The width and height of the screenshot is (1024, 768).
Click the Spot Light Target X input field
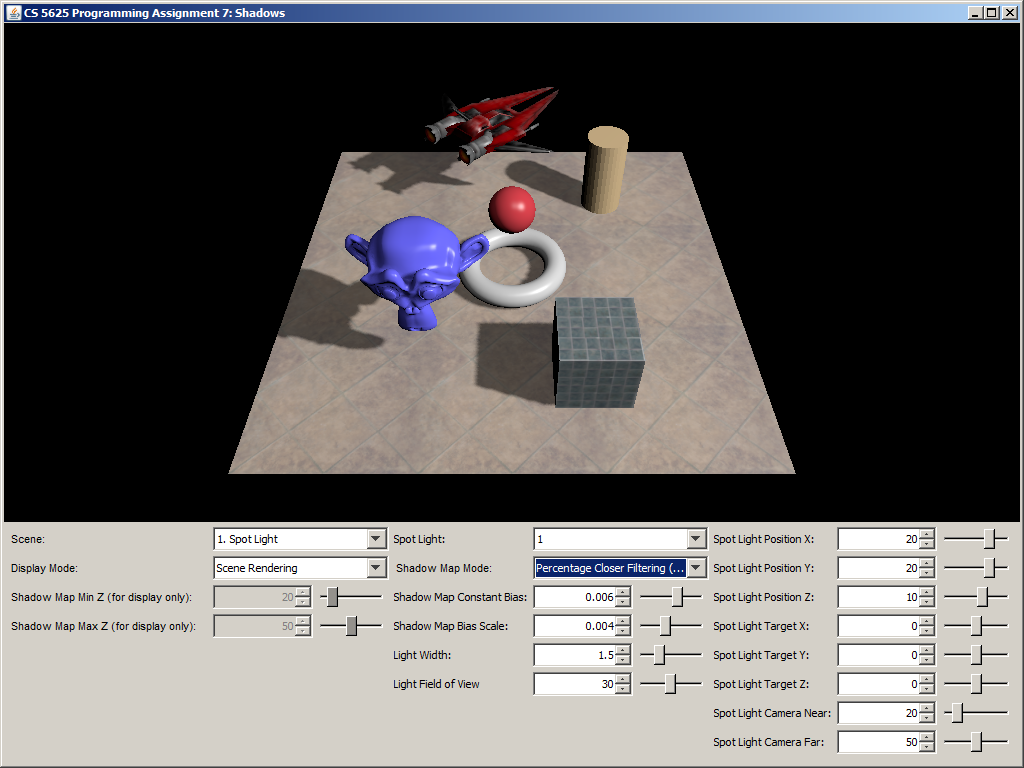[x=878, y=626]
